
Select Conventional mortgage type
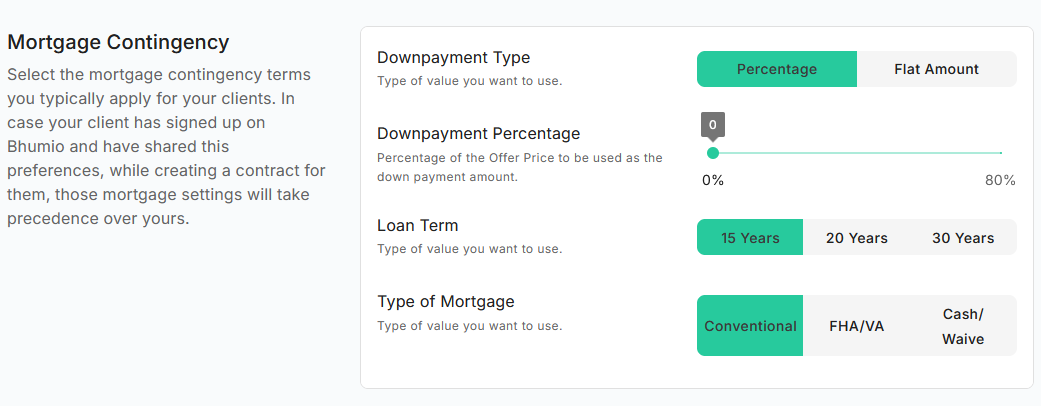tap(750, 326)
